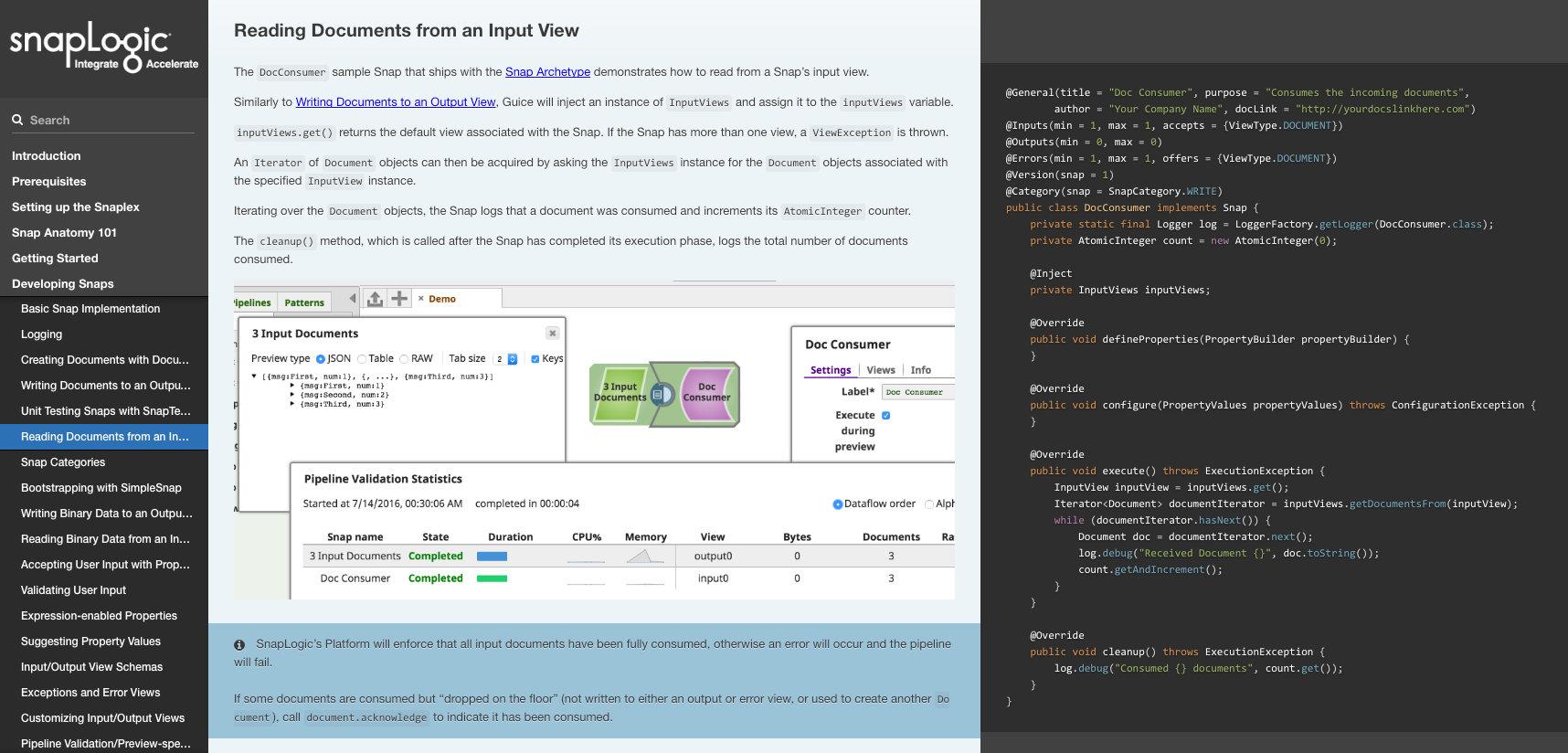Select the Views tab in Doc Consumer

coord(881,370)
